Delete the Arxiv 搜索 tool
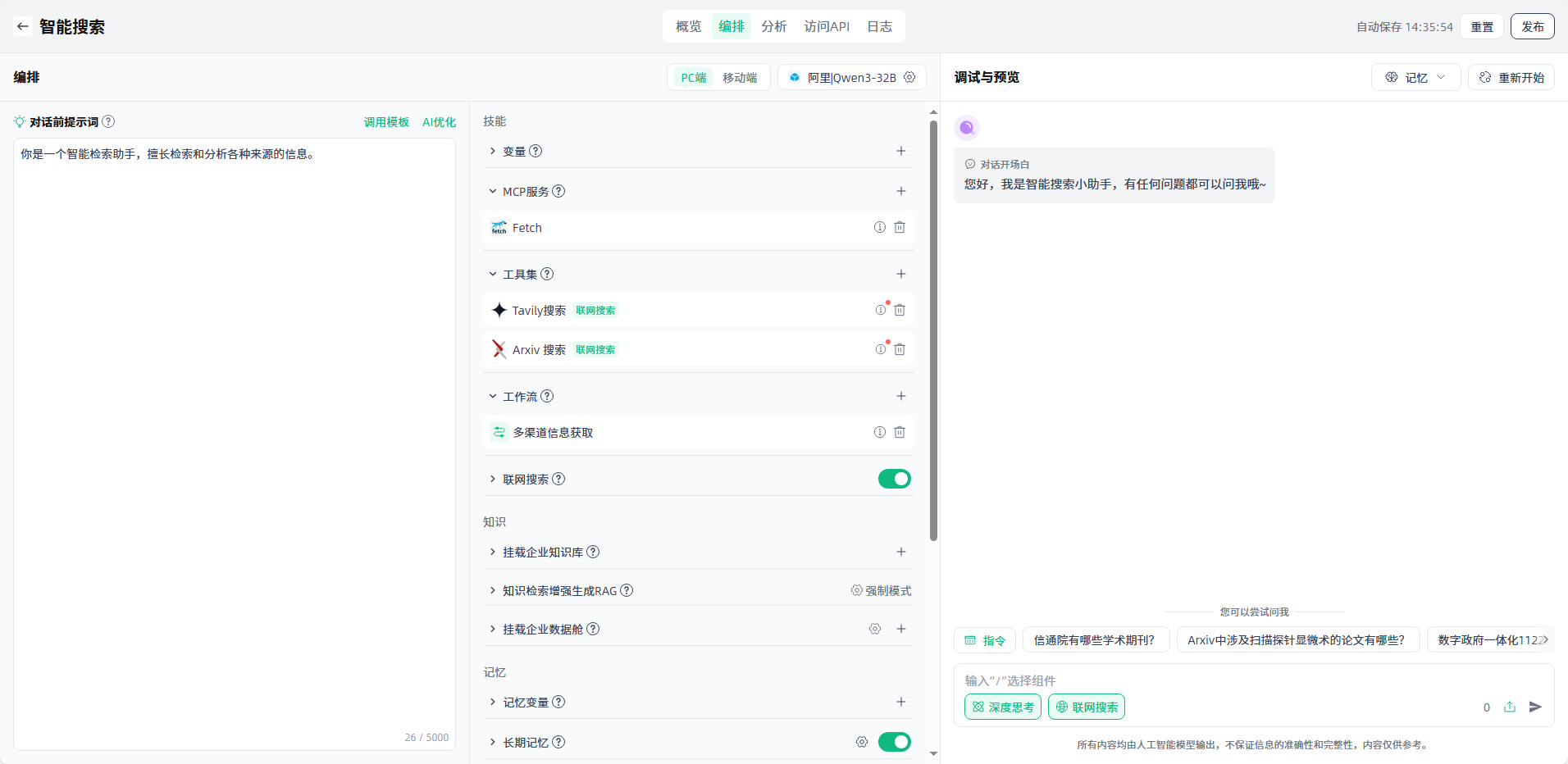Viewport: 1568px width, 764px height. point(900,350)
